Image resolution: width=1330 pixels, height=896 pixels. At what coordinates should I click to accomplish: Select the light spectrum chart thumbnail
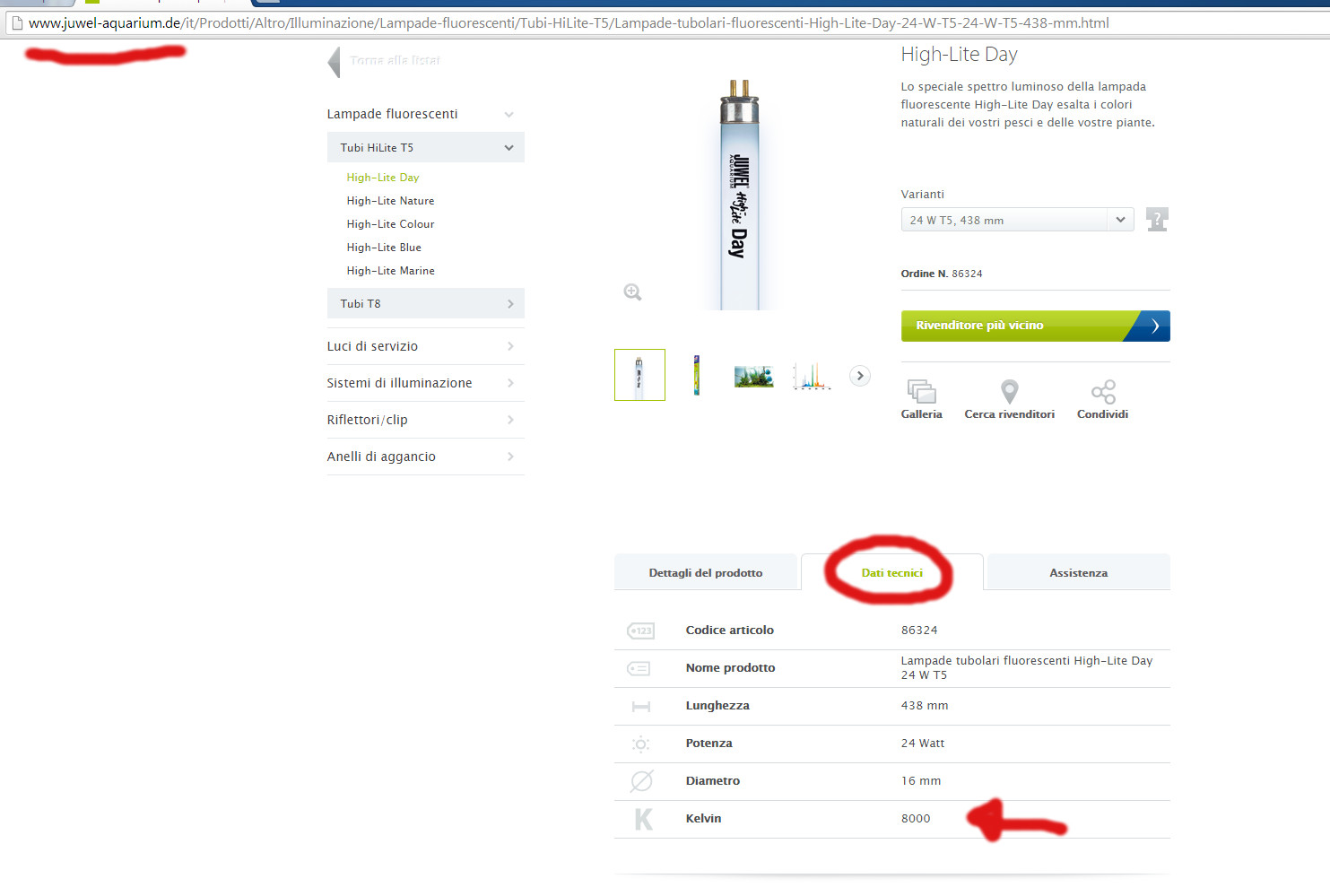coord(811,376)
